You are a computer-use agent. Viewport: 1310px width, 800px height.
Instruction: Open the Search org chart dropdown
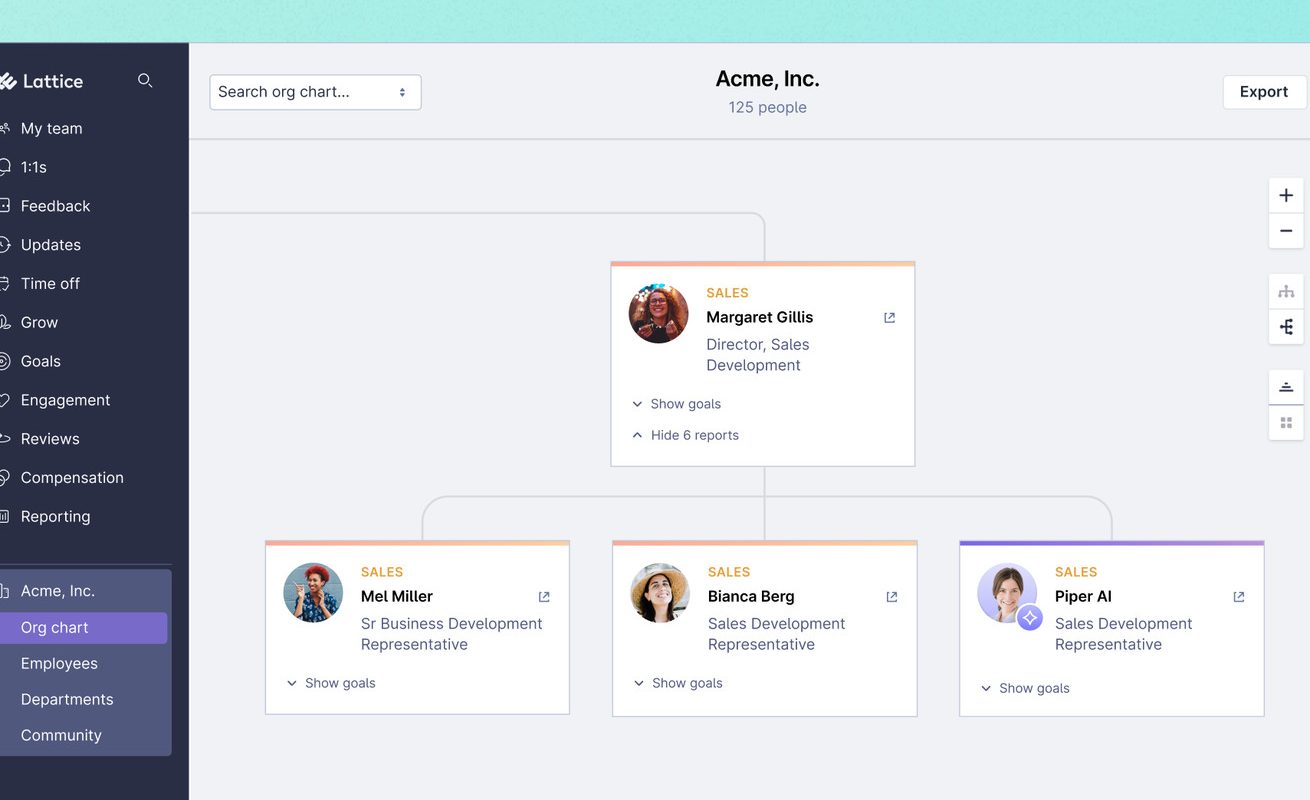coord(315,92)
